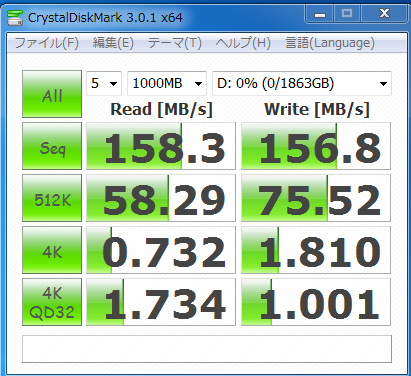Click the 512K read result 58.29
This screenshot has width=411, height=376.
pyautogui.click(x=161, y=198)
